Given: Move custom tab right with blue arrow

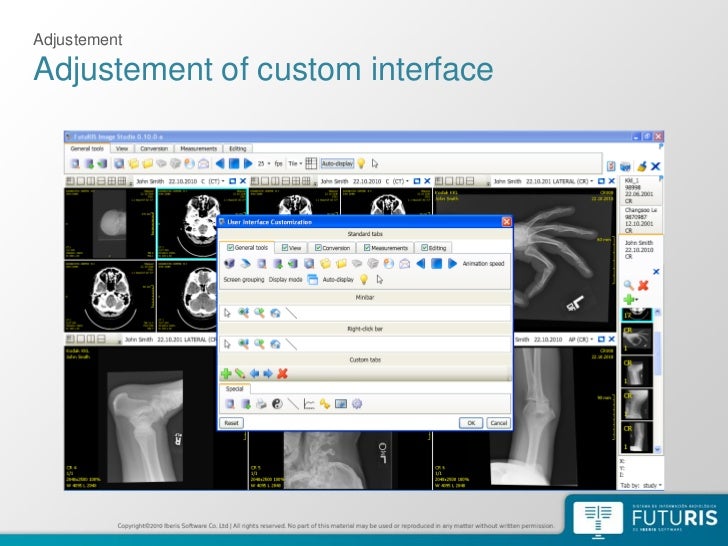Looking at the screenshot, I should pyautogui.click(x=268, y=373).
